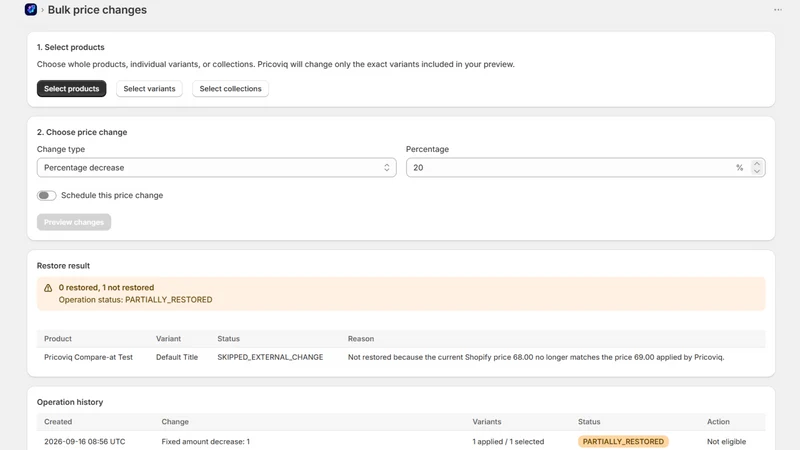Click the Action column header
800x450 pixels.
tap(718, 422)
